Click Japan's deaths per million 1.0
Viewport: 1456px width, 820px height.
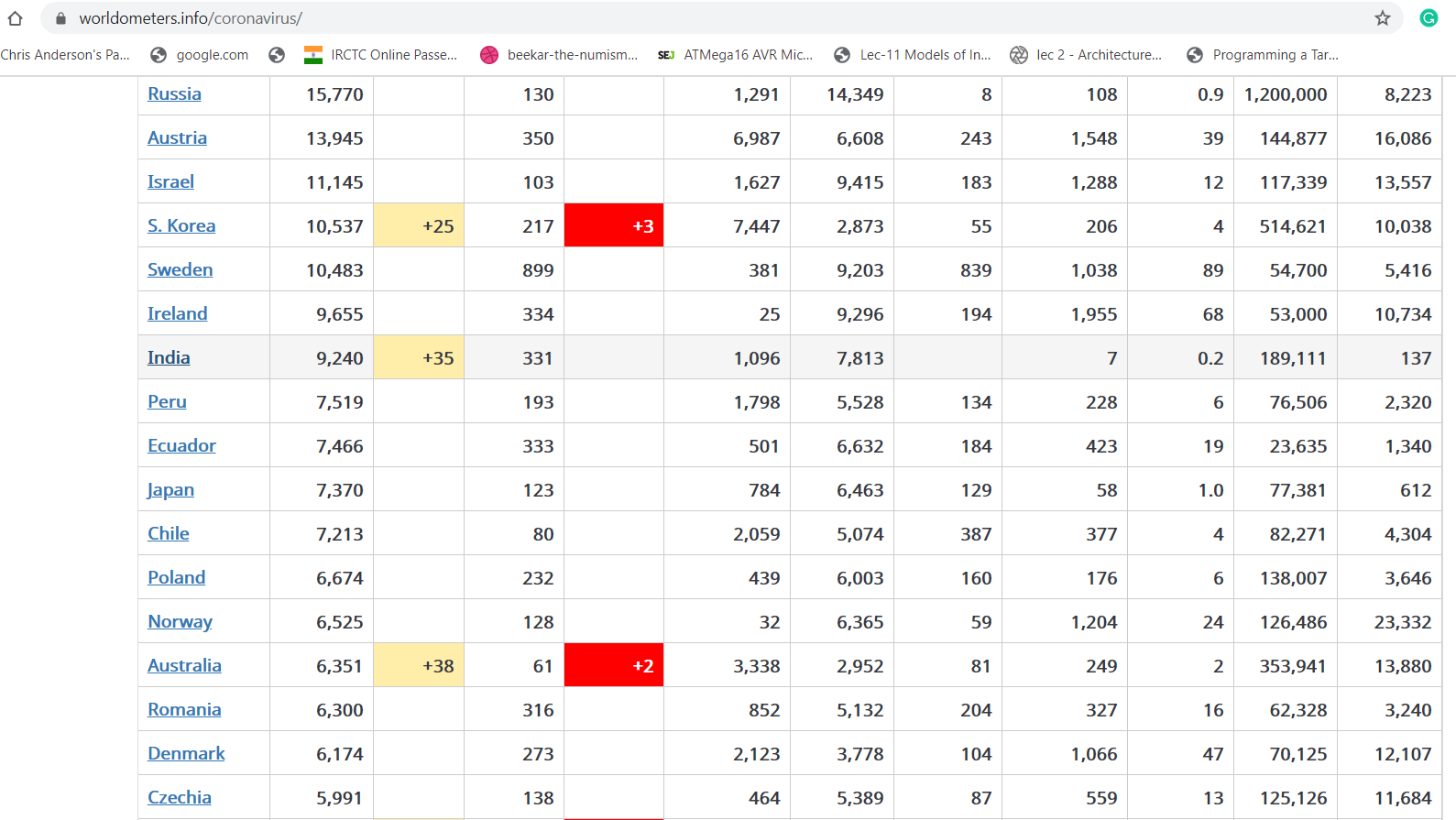pos(1210,490)
